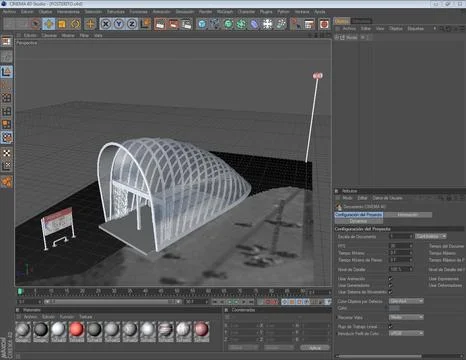Image resolution: width=466 pixels, height=360 pixels.
Task: Enable points mode in the left sidebar
Action: pos(6,98)
